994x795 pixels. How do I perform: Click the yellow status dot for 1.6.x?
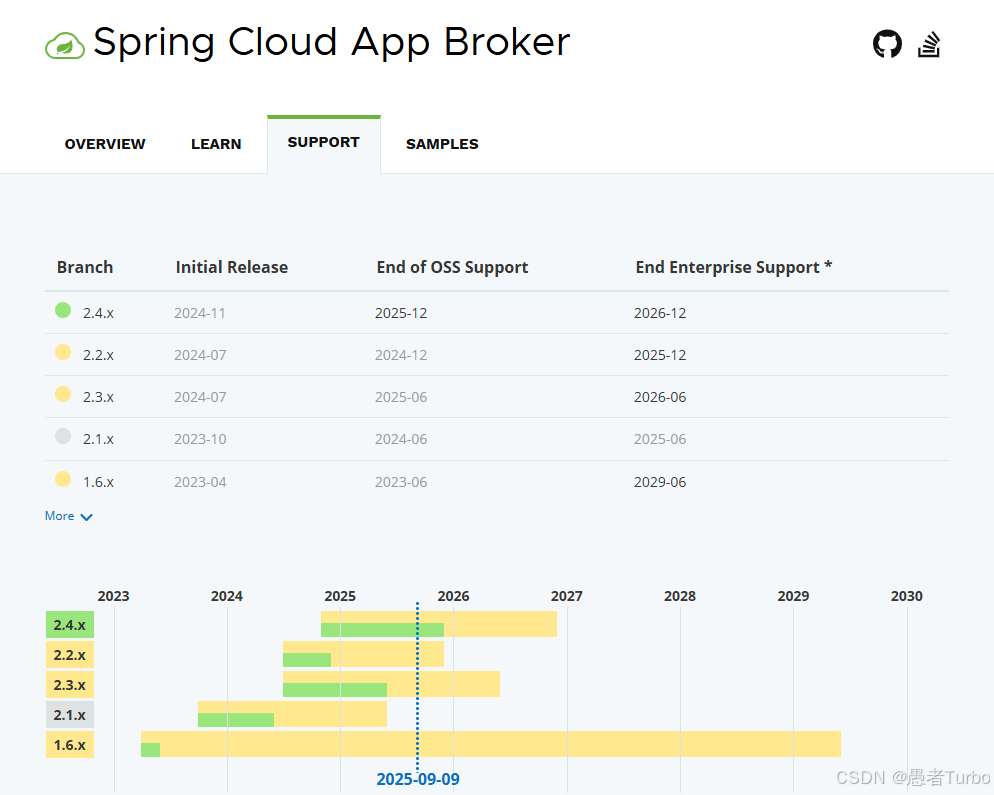pyautogui.click(x=63, y=479)
